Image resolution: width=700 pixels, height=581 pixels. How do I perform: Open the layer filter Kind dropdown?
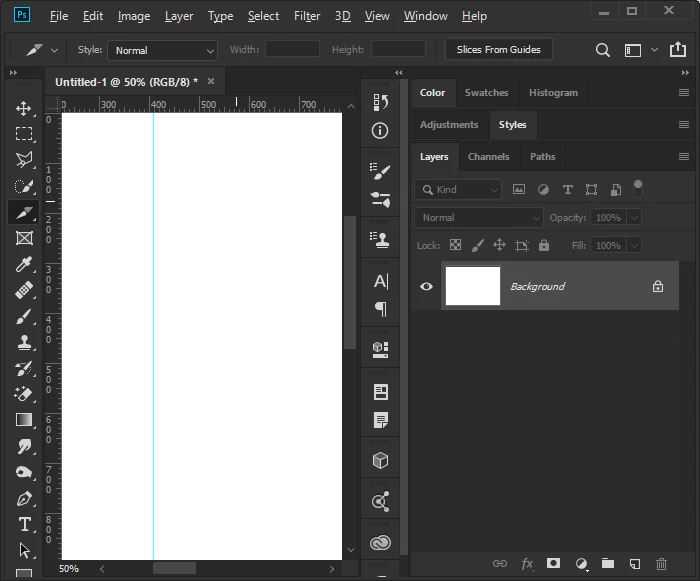pos(458,190)
